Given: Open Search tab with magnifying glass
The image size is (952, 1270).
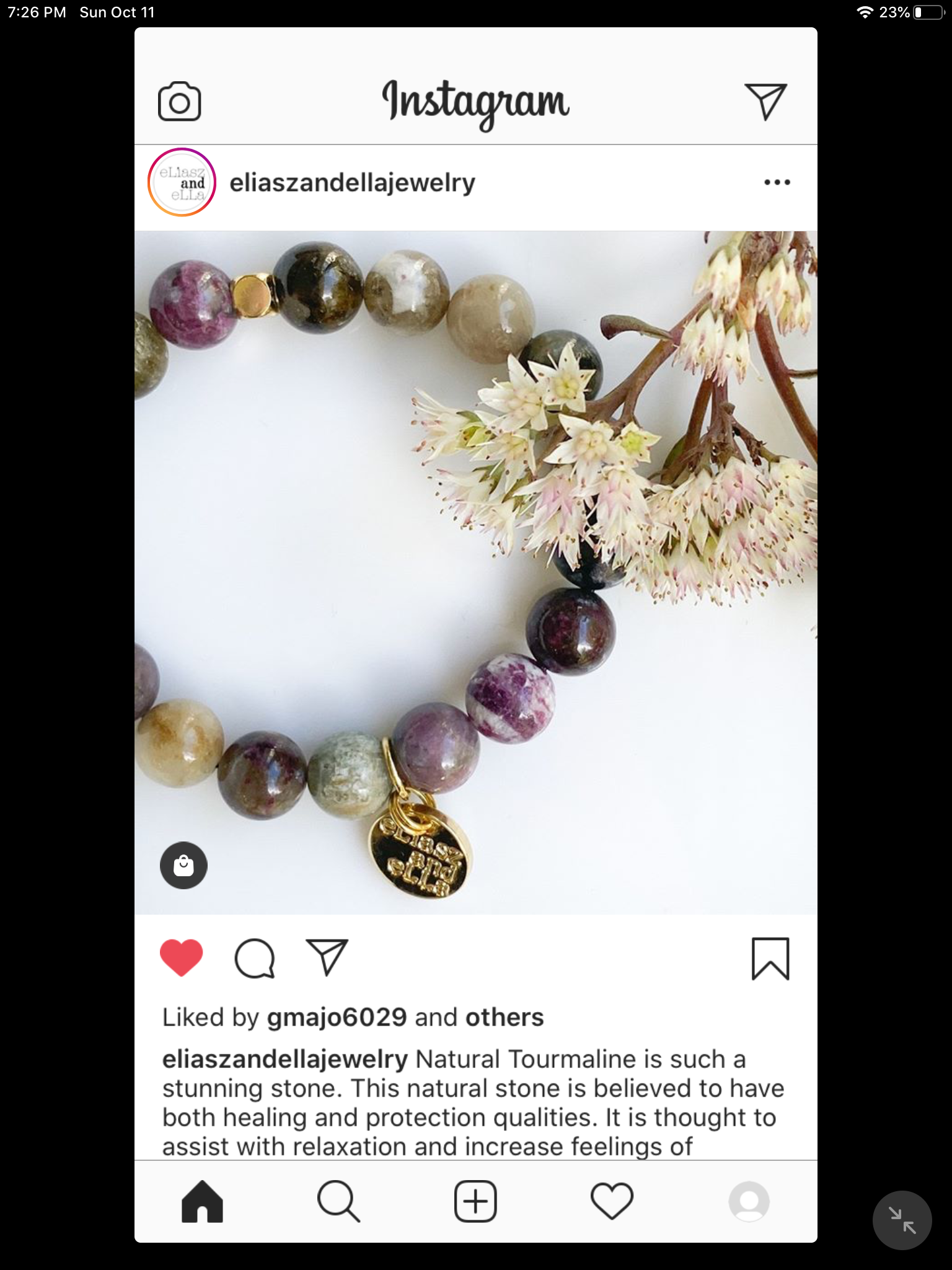Looking at the screenshot, I should point(338,1201).
